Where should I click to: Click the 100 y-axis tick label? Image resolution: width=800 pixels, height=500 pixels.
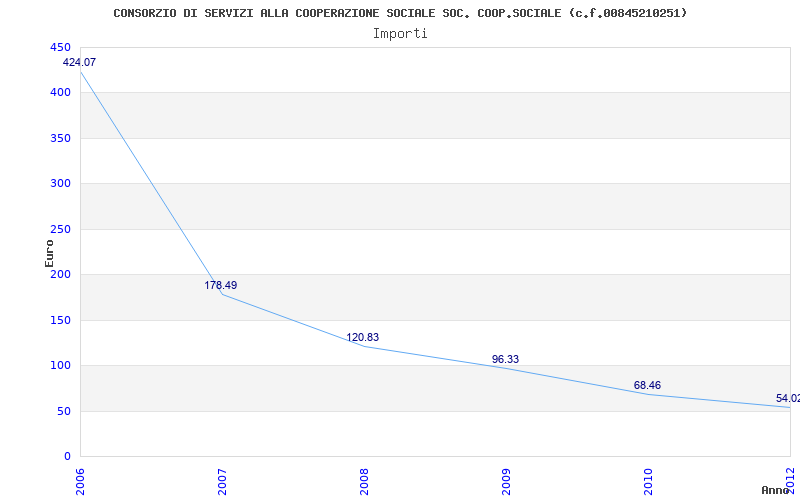60,366
